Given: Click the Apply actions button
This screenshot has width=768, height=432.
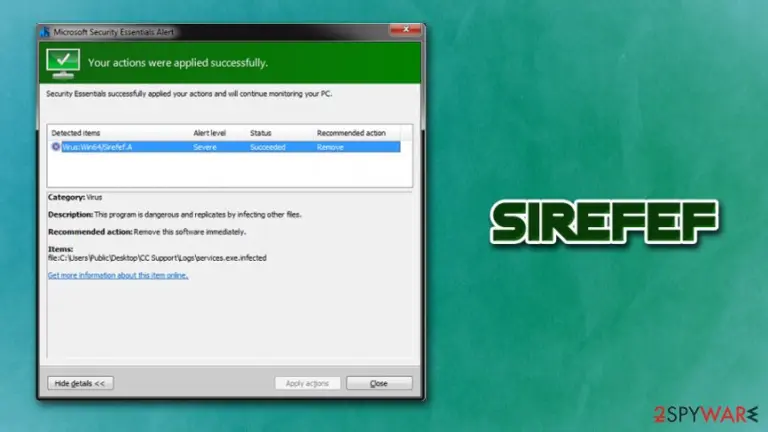Looking at the screenshot, I should point(307,383).
